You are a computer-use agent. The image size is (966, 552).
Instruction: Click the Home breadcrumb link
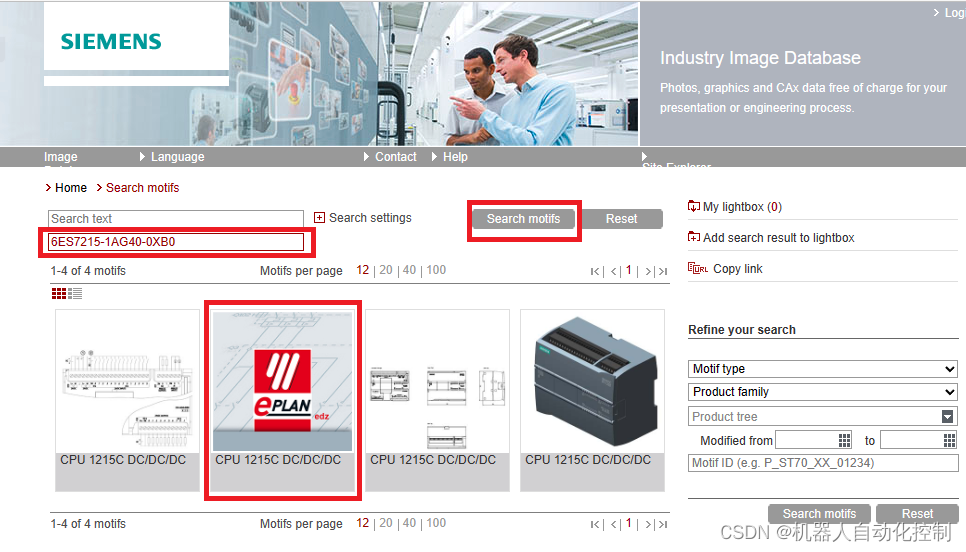click(x=71, y=188)
